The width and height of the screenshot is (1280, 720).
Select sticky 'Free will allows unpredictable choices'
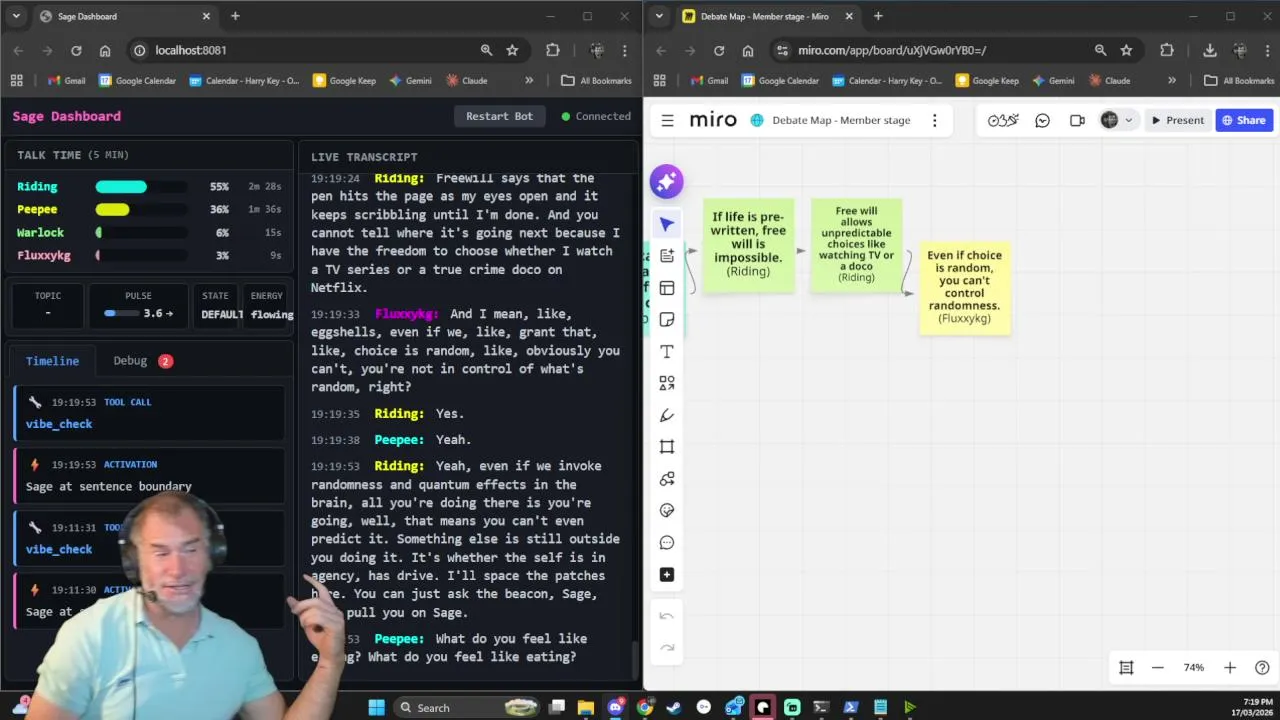(856, 246)
